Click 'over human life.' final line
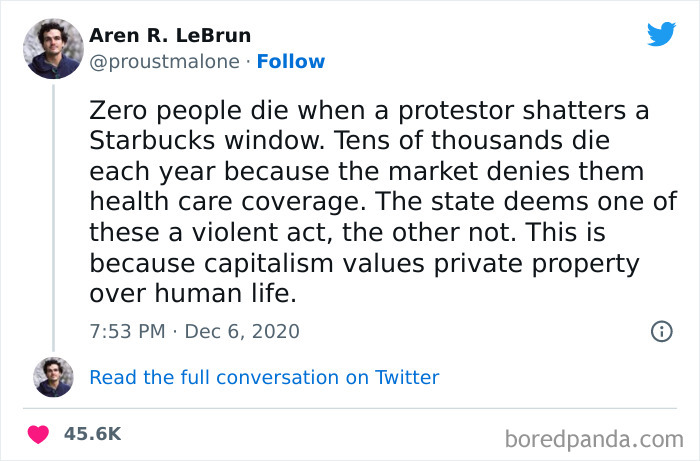700x461 pixels. click(191, 296)
